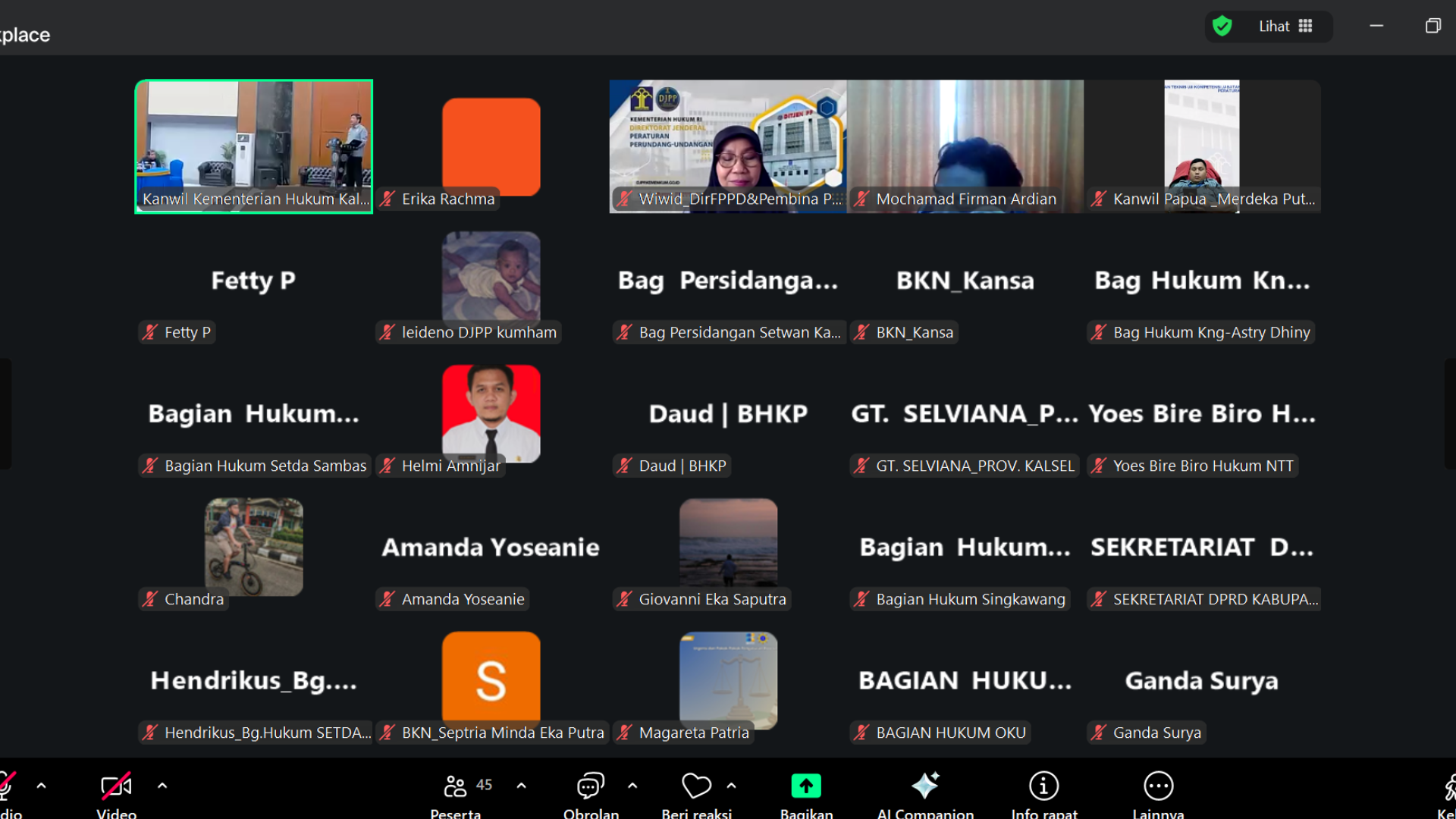Expand the reactions options chevron
This screenshot has height=819, width=1456.
[x=731, y=786]
